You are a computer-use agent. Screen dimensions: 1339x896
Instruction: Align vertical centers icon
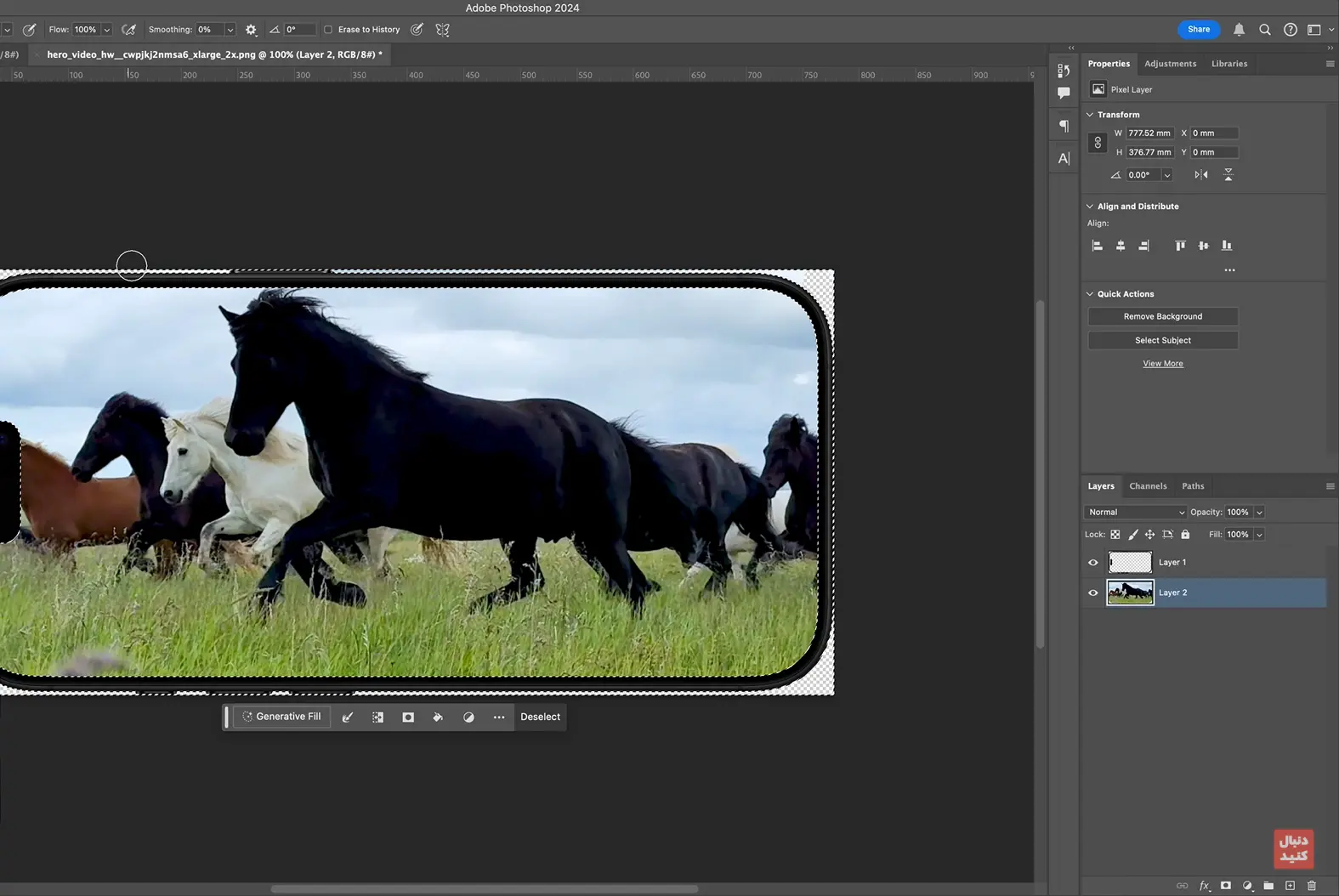(x=1203, y=246)
